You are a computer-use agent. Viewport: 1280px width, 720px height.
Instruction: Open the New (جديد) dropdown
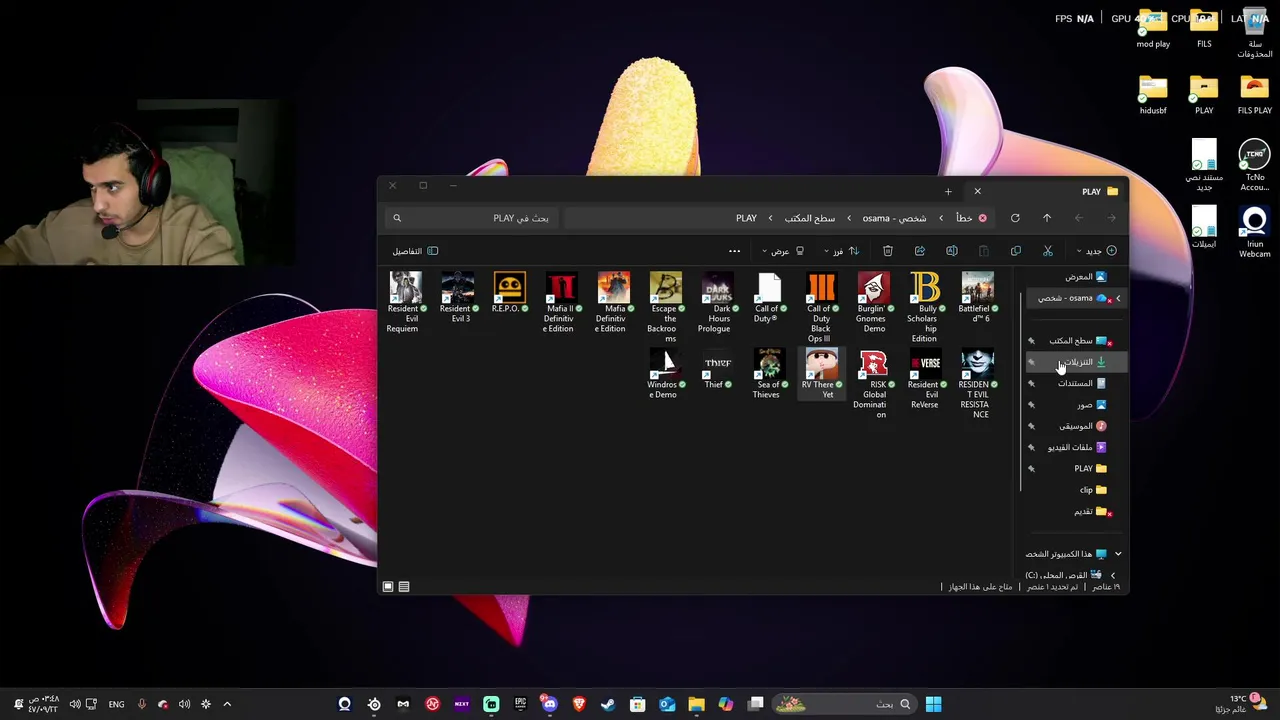[1096, 251]
